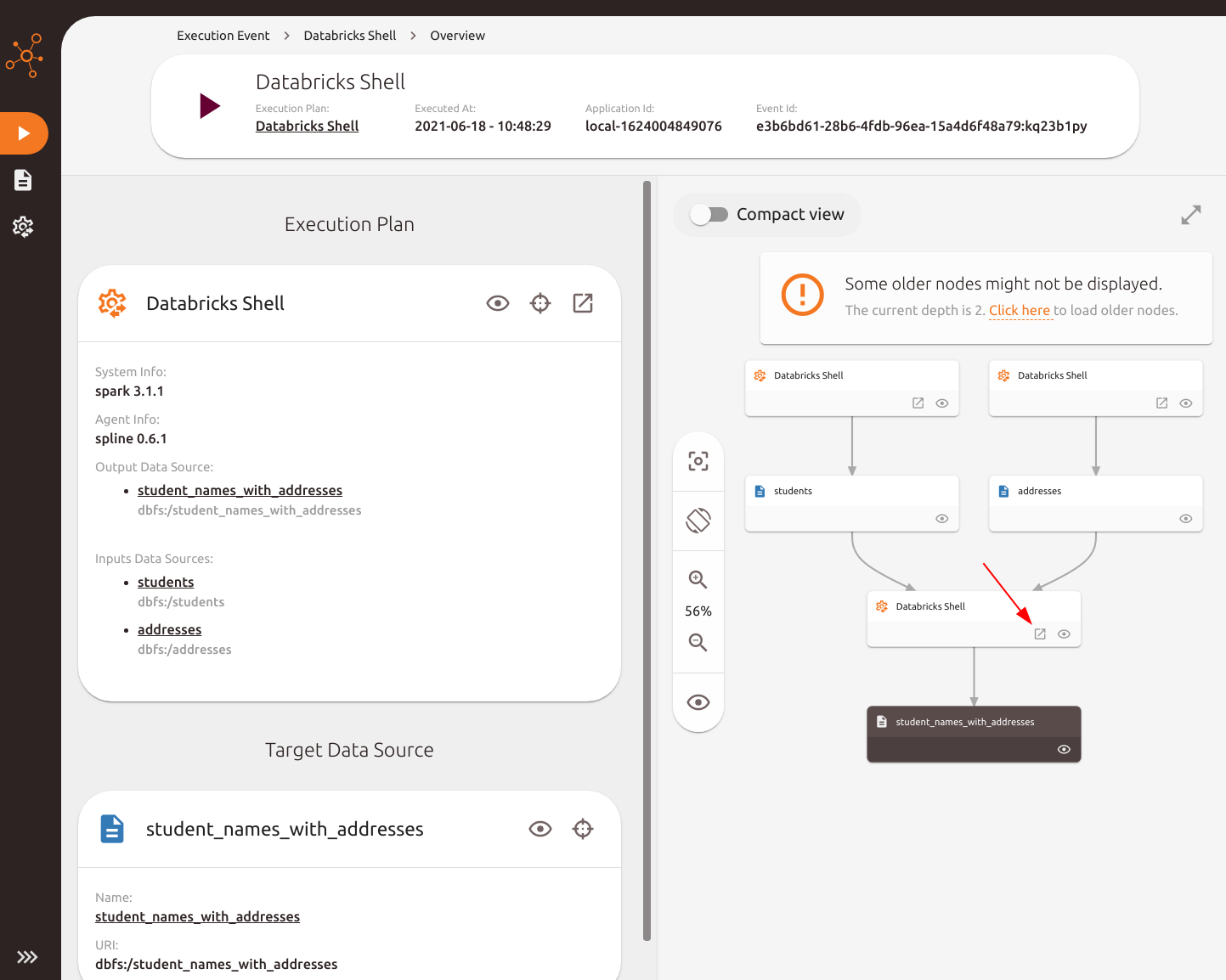Rotate the graph layout orientation
This screenshot has height=980, width=1226.
point(698,521)
